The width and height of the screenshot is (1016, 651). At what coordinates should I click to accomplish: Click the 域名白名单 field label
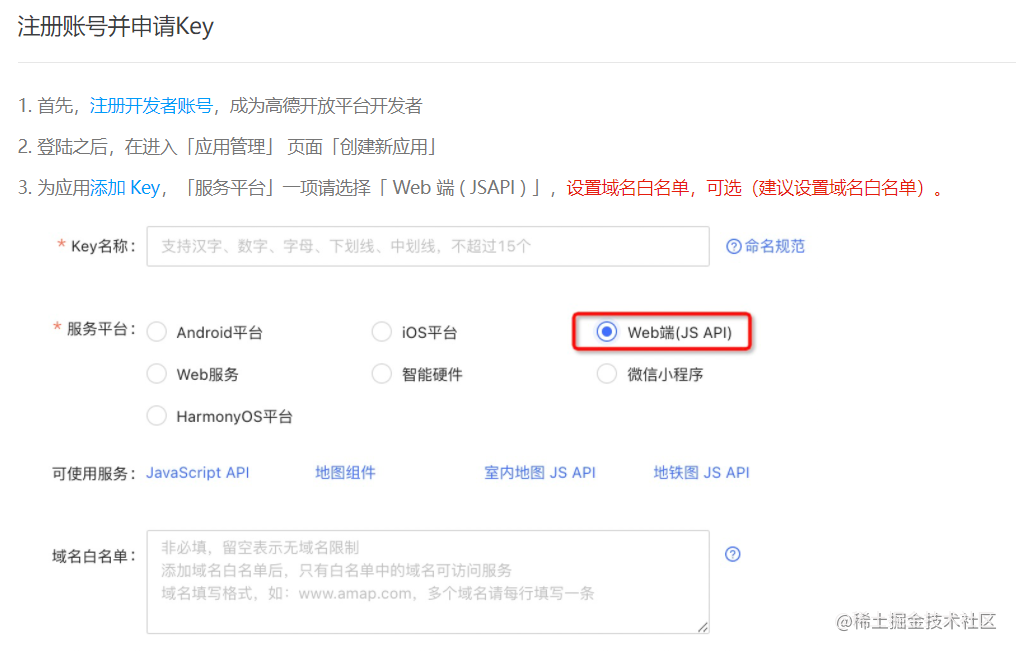pos(94,556)
